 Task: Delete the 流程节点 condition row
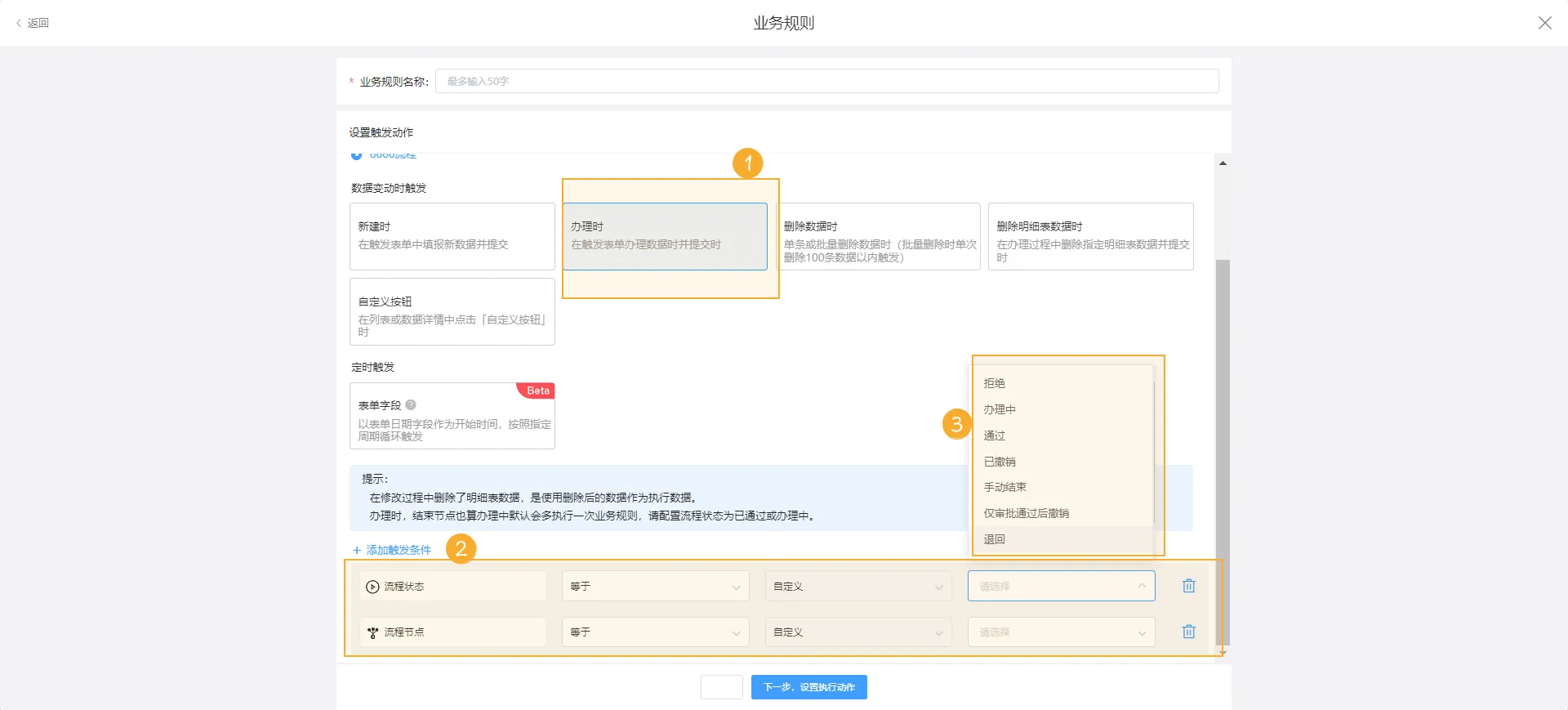(x=1188, y=632)
